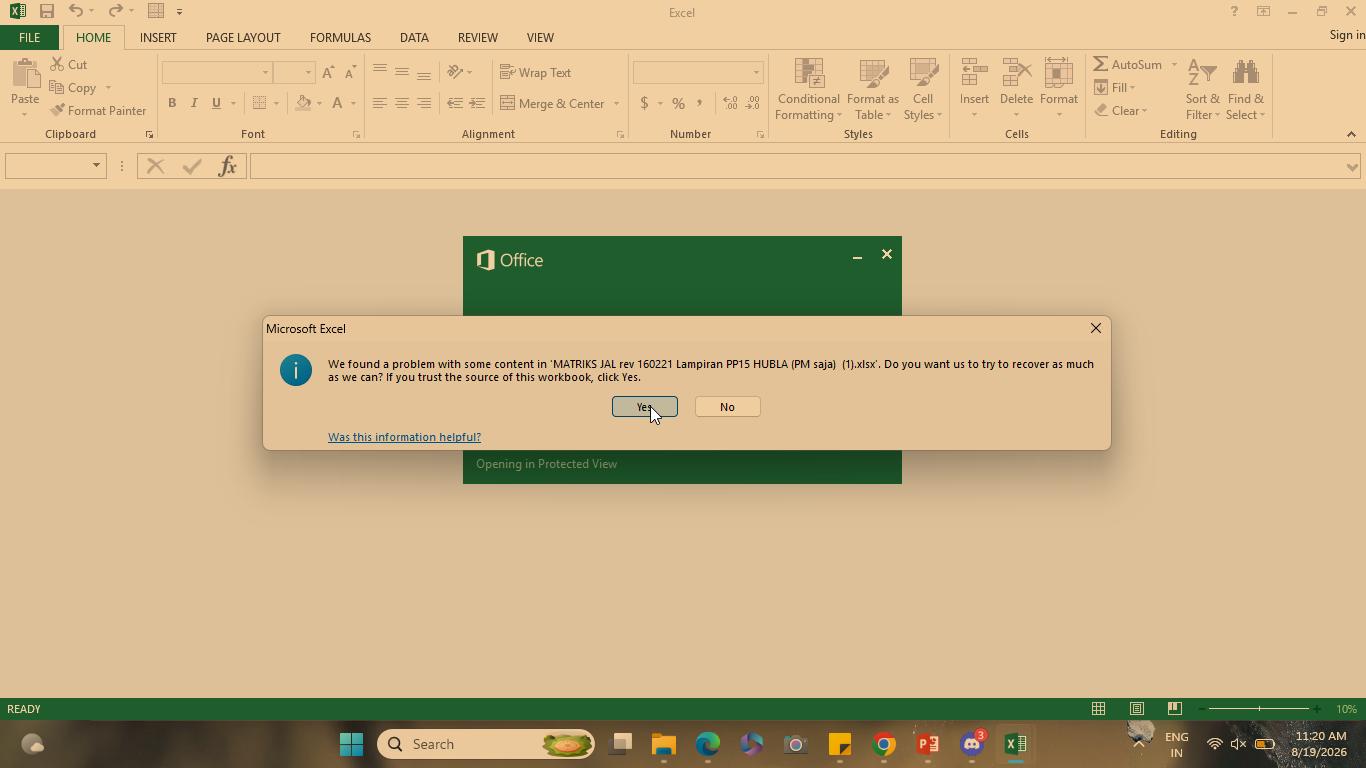The width and height of the screenshot is (1366, 768).
Task: Click the Find & Select binoculars icon
Action: coord(1246,73)
